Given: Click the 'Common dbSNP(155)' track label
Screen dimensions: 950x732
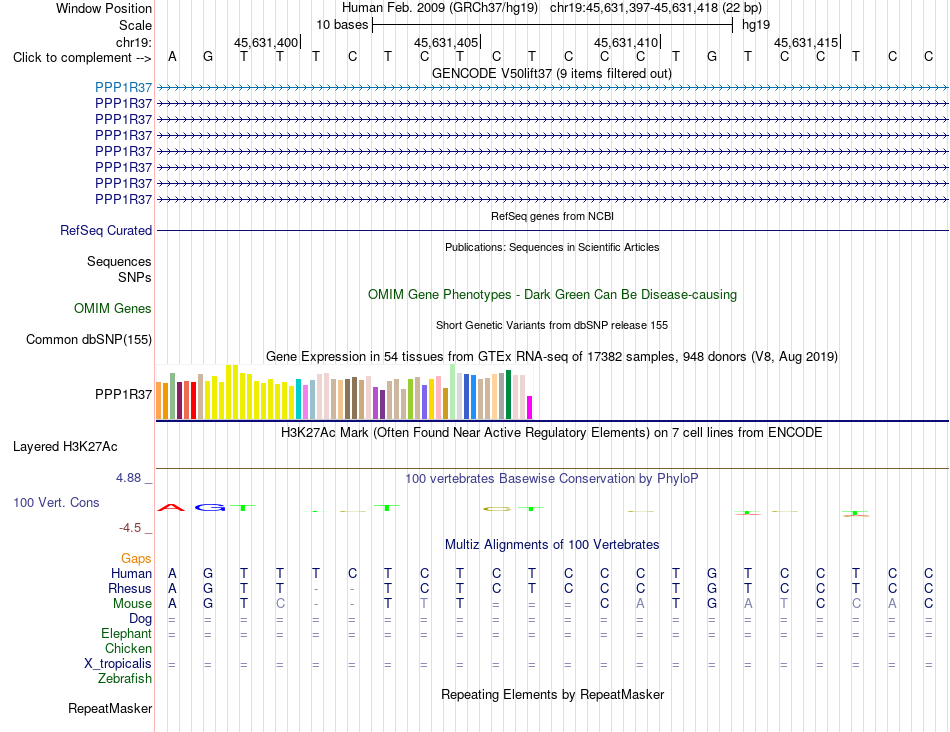Looking at the screenshot, I should (89, 339).
